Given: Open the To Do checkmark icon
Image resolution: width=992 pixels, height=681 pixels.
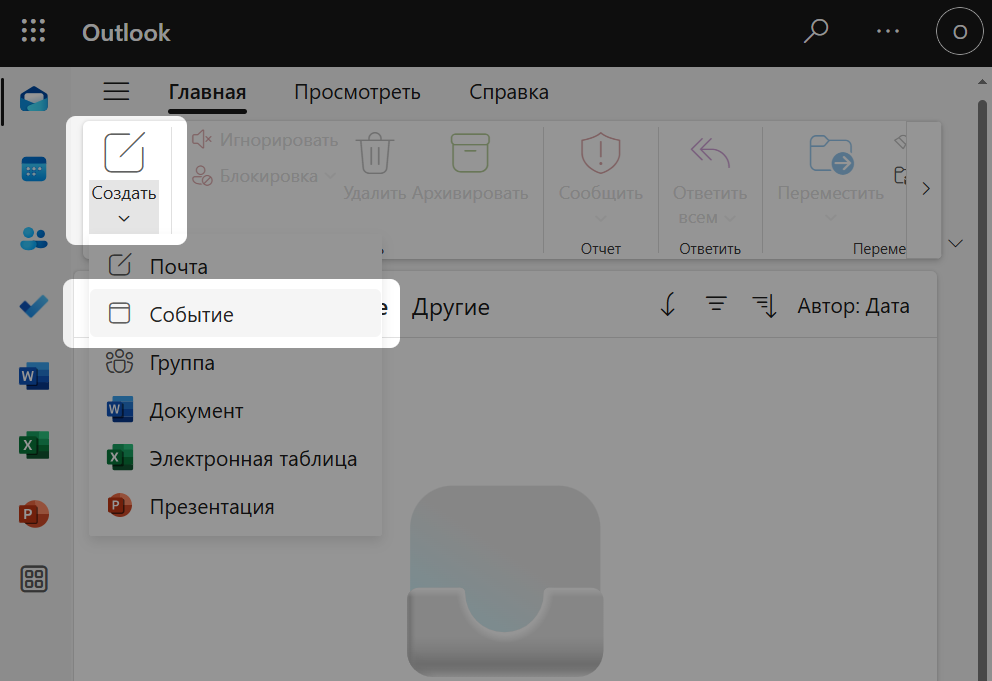Looking at the screenshot, I should click(x=34, y=307).
